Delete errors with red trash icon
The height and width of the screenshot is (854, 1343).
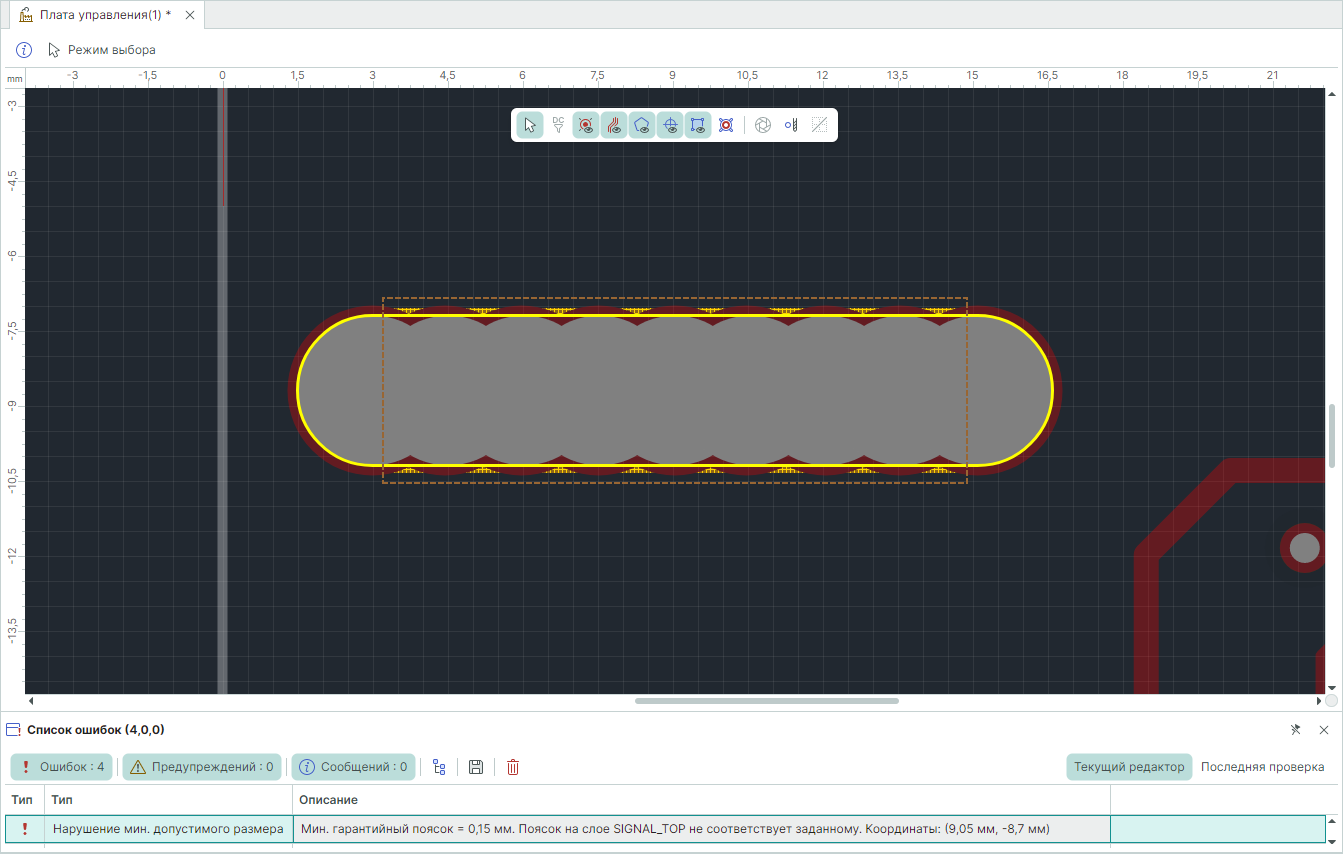[x=513, y=767]
